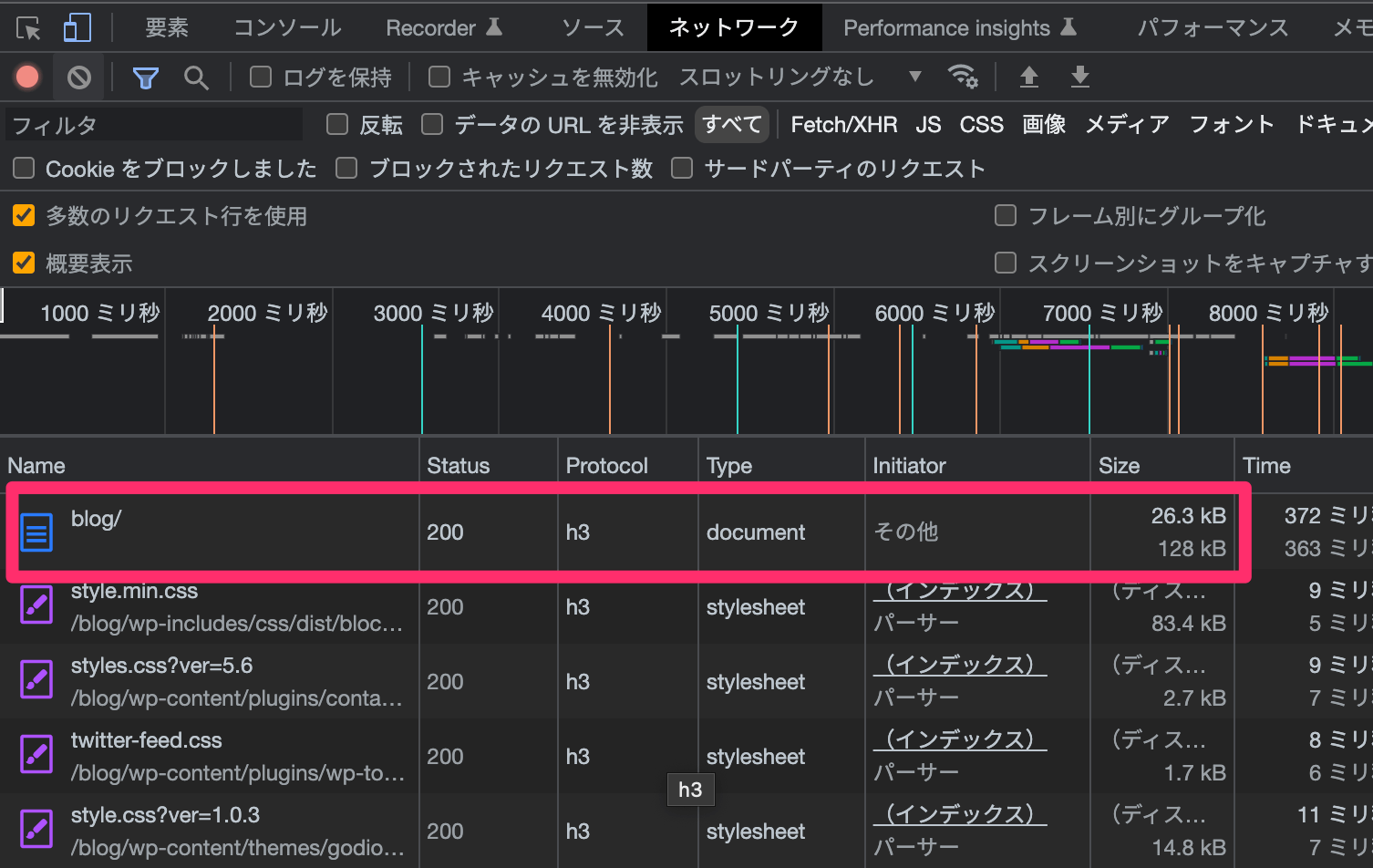
Task: Switch to the 要素 tab
Action: (167, 28)
